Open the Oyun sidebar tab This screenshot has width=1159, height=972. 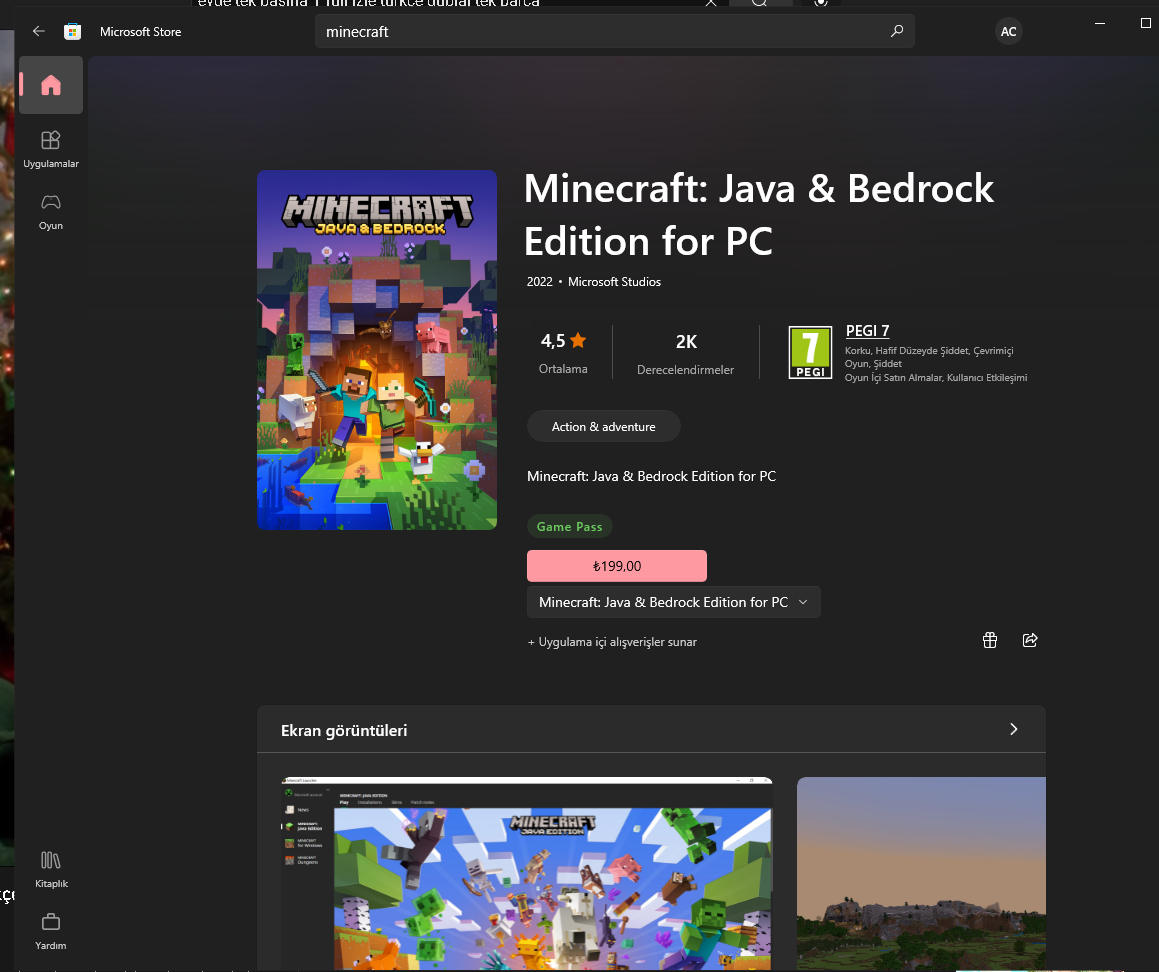coord(50,211)
